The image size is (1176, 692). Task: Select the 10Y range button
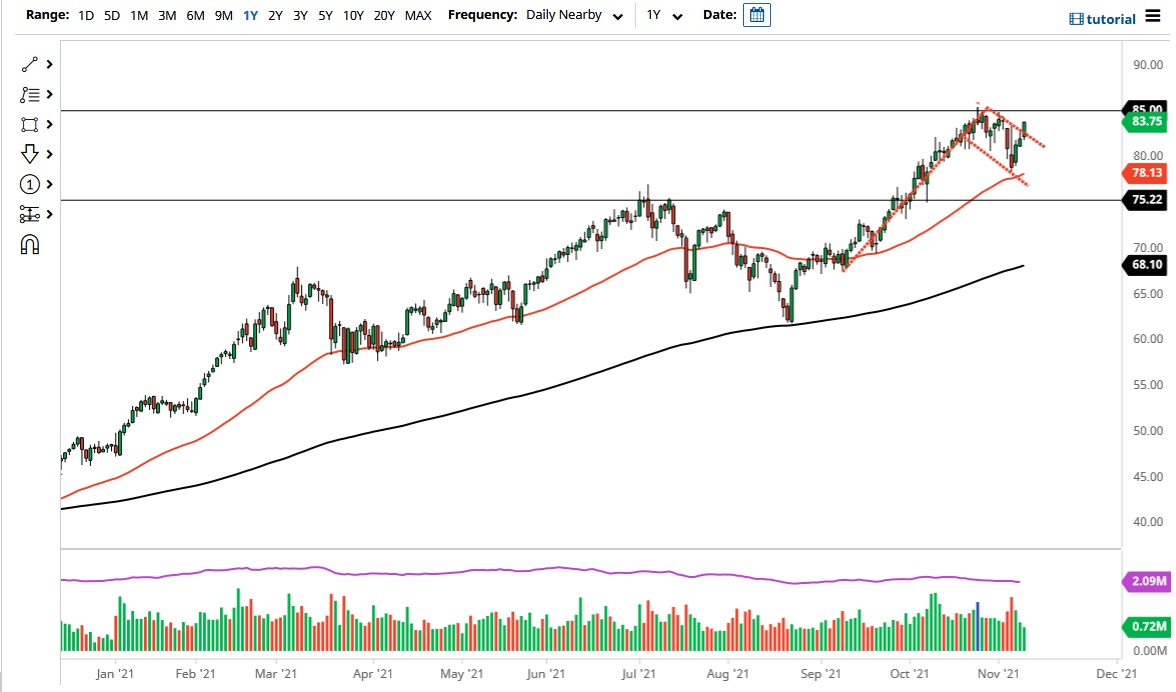pos(352,15)
